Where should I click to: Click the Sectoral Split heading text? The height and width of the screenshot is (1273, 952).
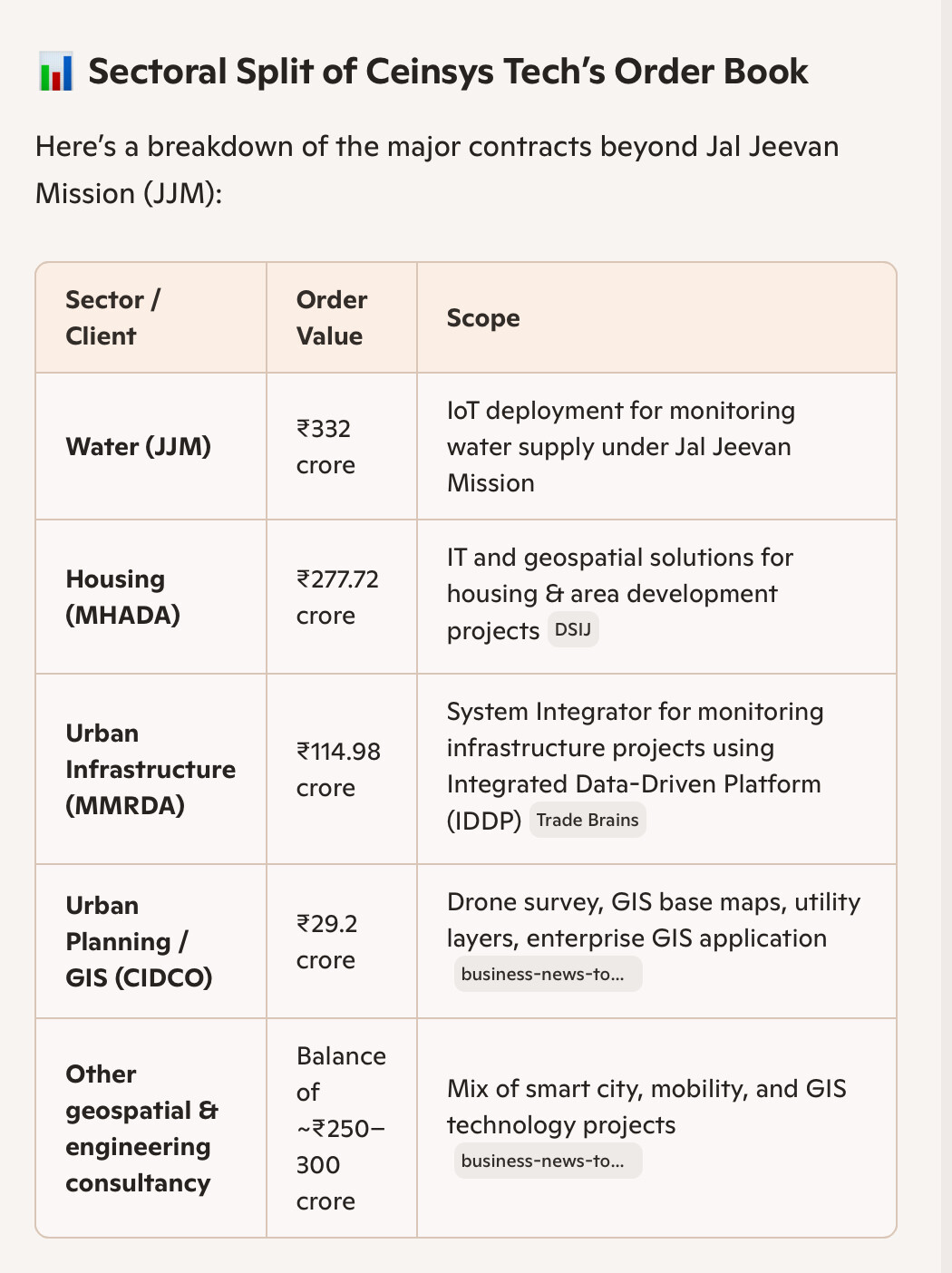pos(448,72)
